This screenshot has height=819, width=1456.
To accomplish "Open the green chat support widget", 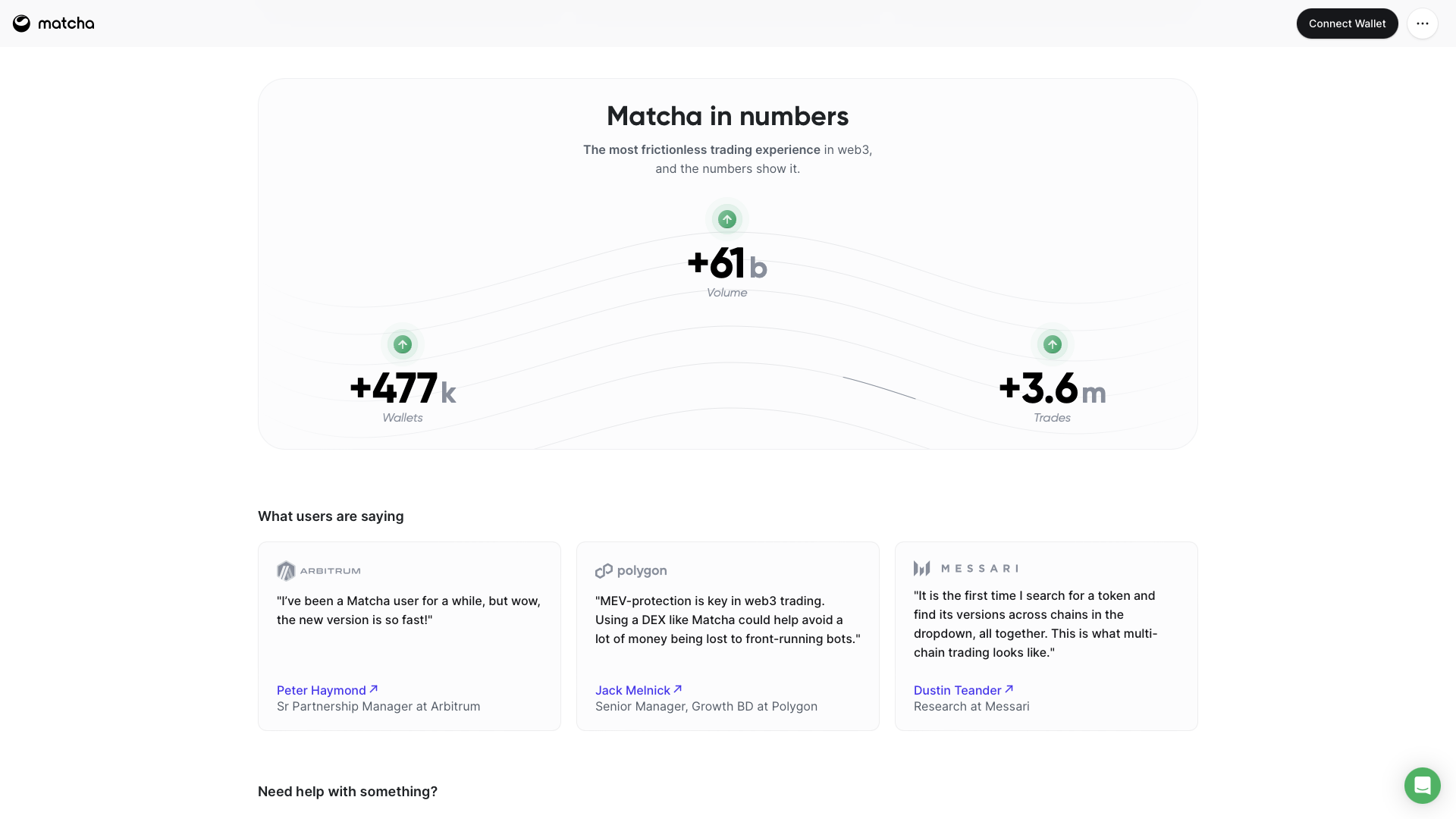I will click(1422, 785).
